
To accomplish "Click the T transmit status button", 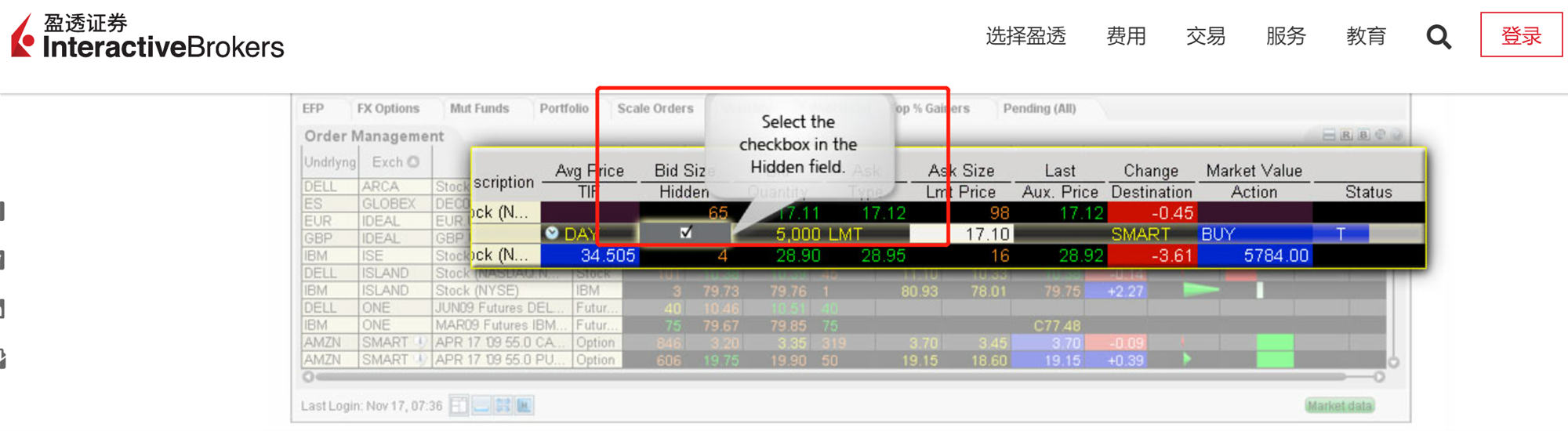I will [x=1341, y=234].
